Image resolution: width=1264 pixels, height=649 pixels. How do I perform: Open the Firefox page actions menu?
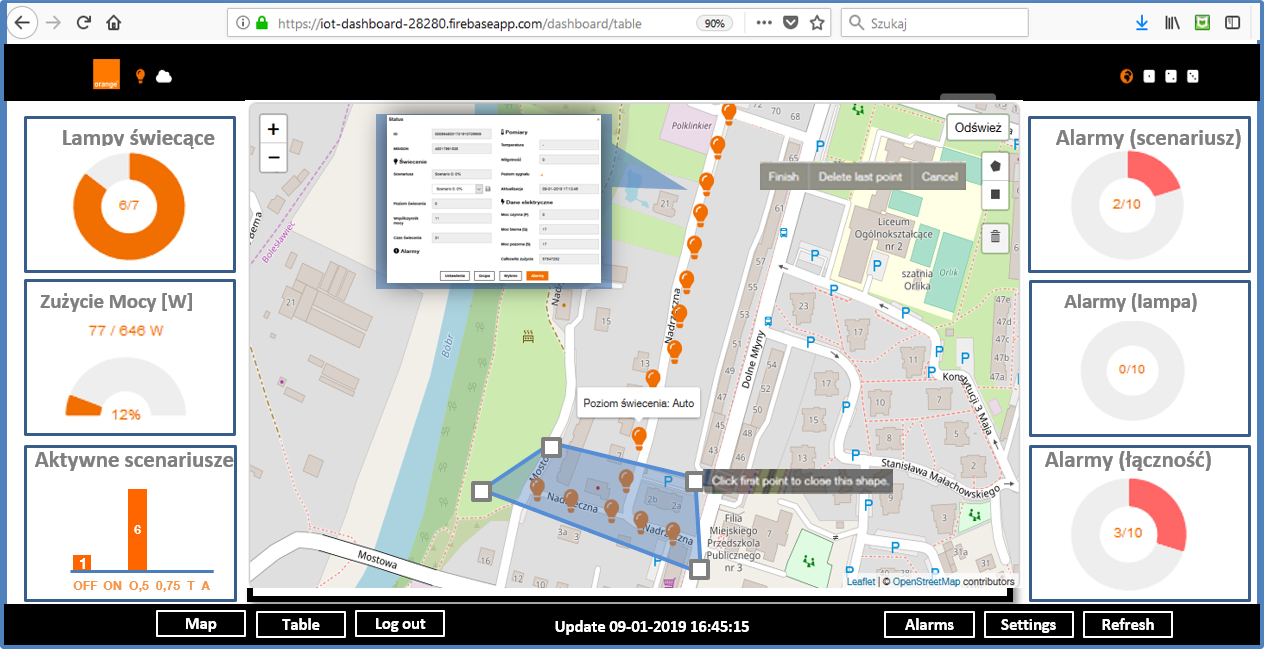coord(764,23)
